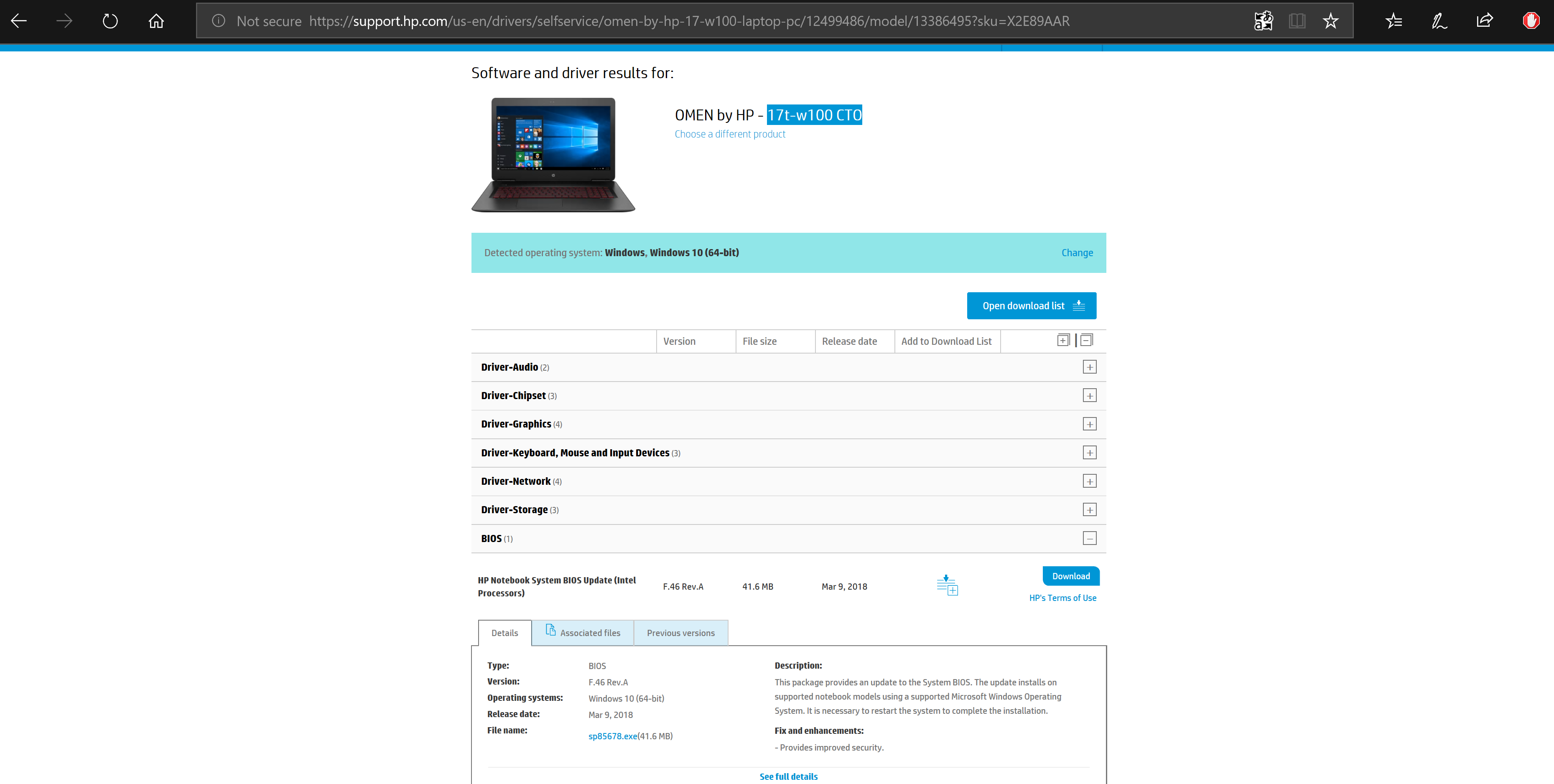Open the favorites hub icon
This screenshot has width=1554, height=784.
[x=1394, y=21]
